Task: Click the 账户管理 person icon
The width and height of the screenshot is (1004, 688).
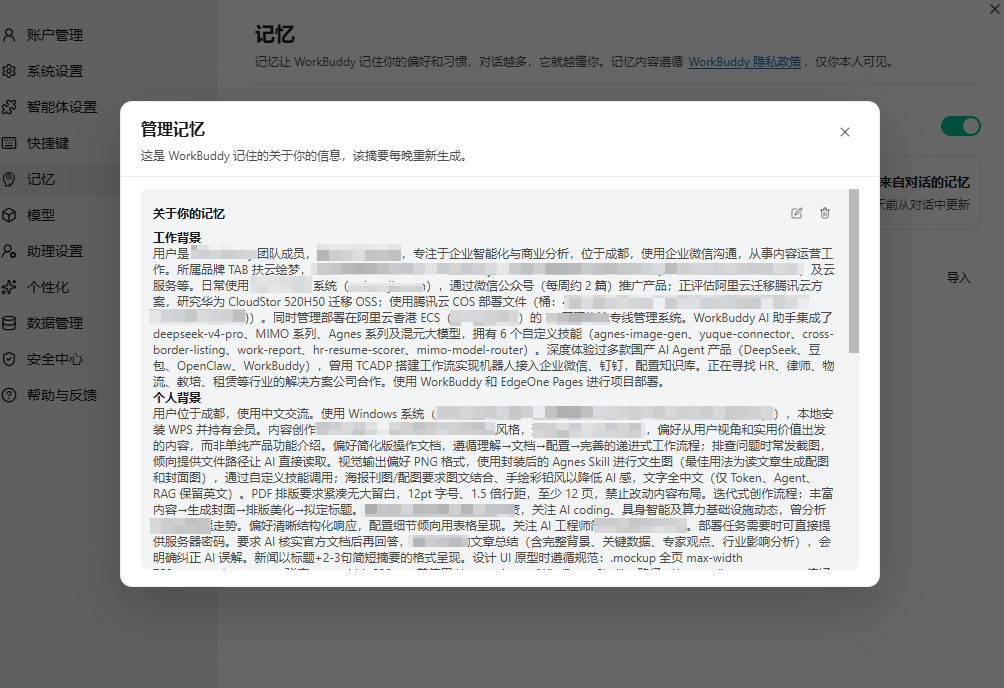Action: click(9, 35)
